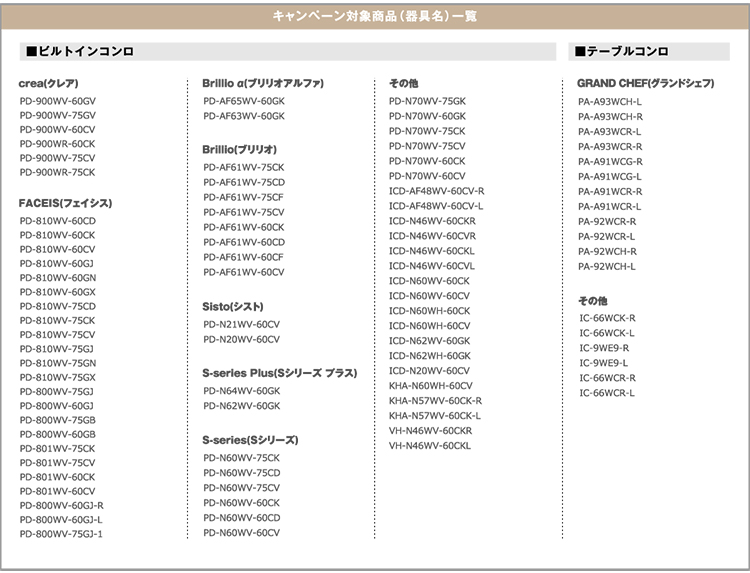Click model PD-801WV-75CV

pos(57,463)
